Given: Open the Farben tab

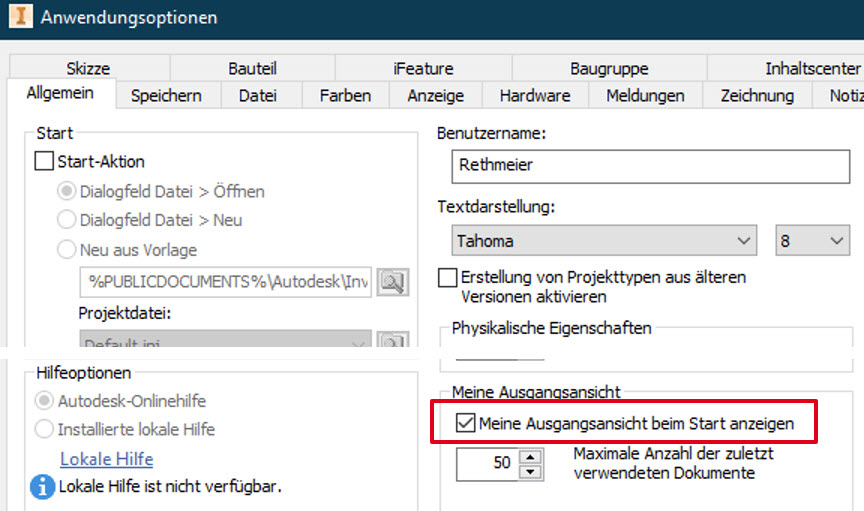Looking at the screenshot, I should [345, 95].
